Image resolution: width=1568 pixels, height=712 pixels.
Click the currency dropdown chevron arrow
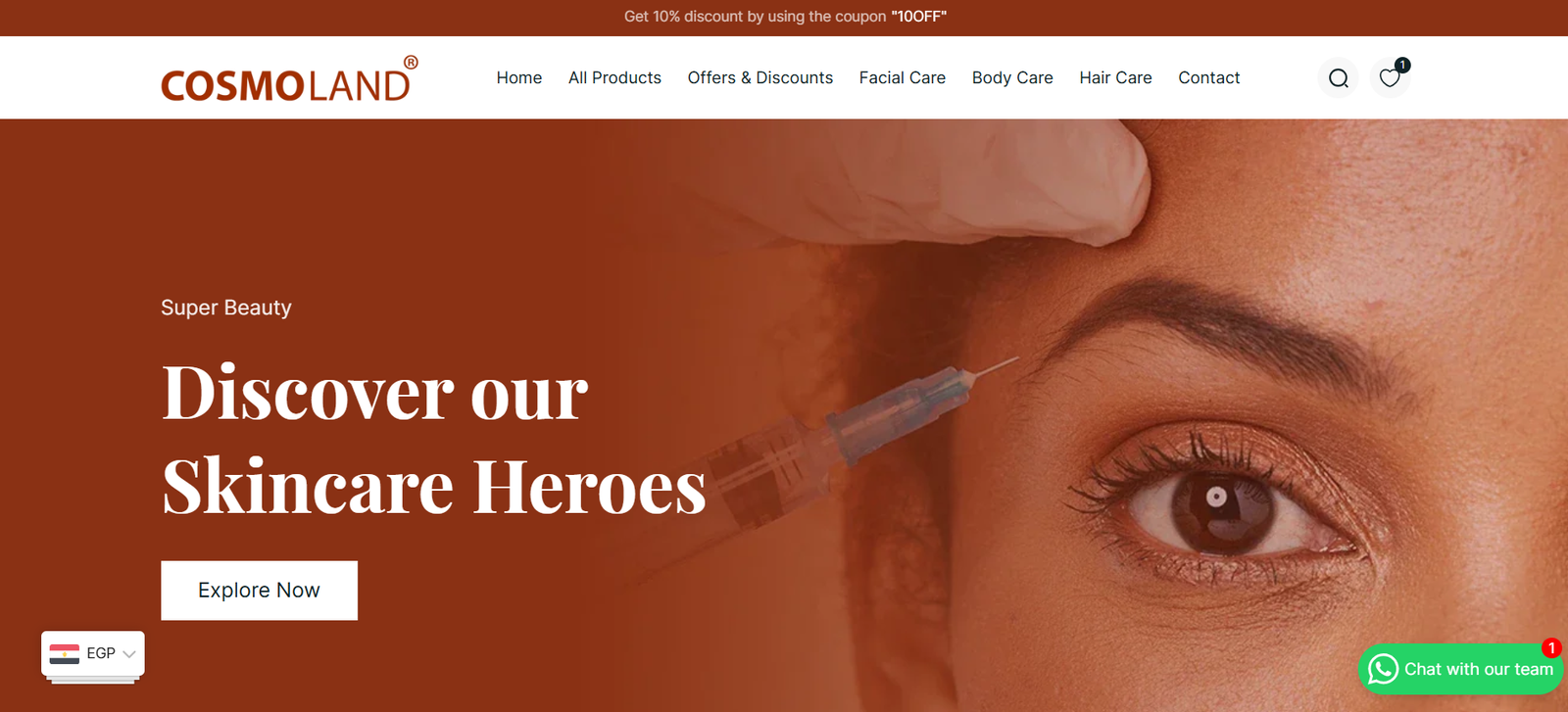tap(129, 654)
